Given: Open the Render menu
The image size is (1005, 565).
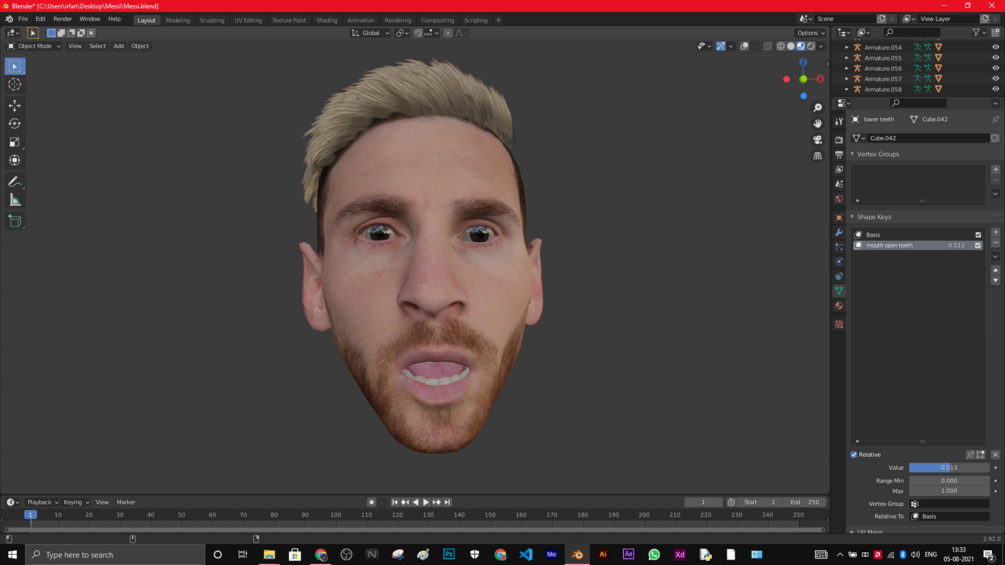Looking at the screenshot, I should (x=62, y=19).
